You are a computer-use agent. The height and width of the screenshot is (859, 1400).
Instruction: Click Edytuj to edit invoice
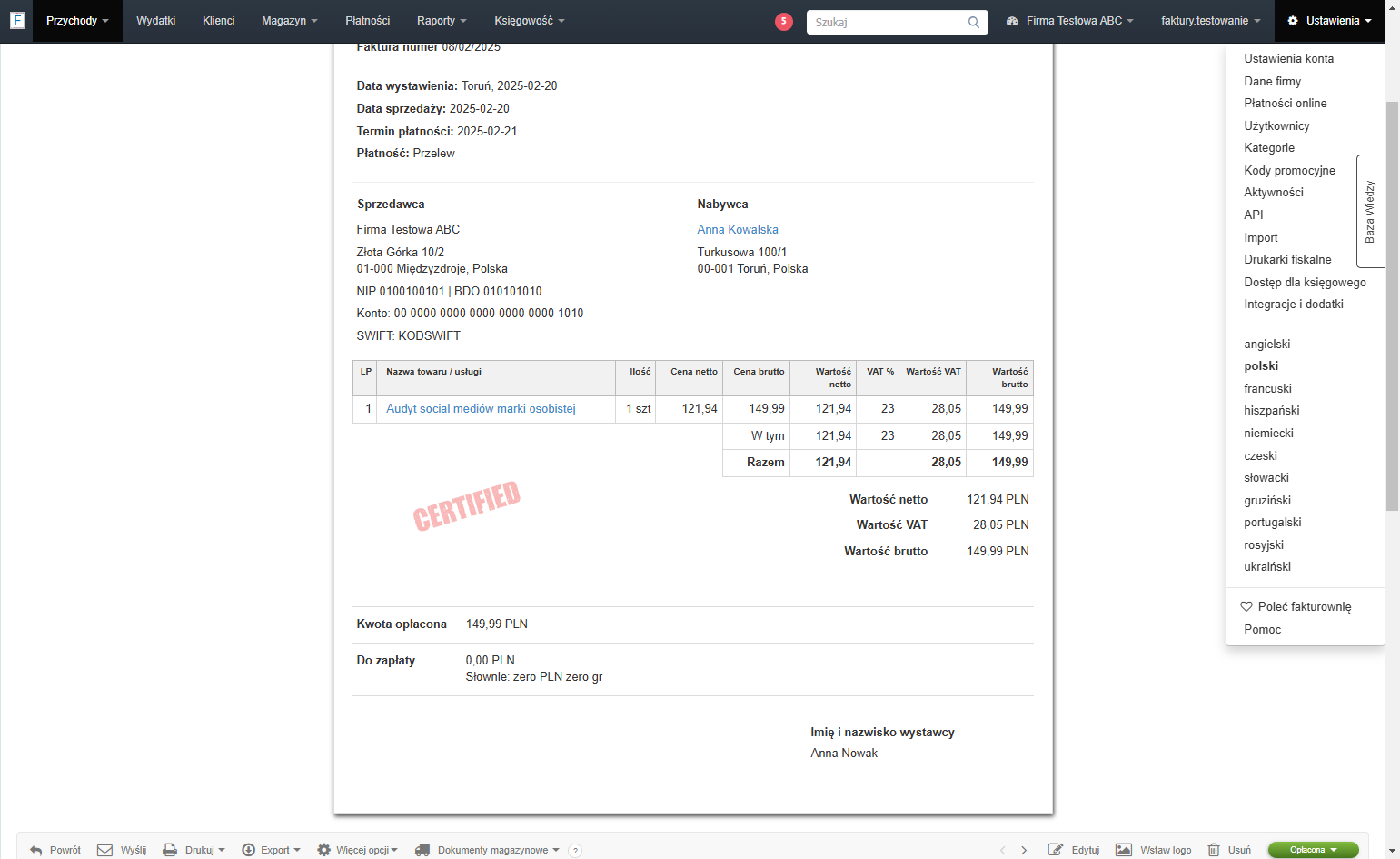pos(1074,850)
